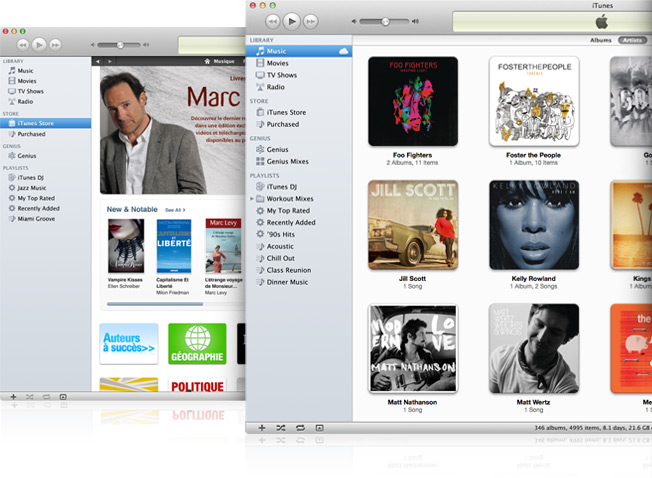The image size is (652, 478).
Task: Click the iCloud icon on Music row
Action: point(343,51)
